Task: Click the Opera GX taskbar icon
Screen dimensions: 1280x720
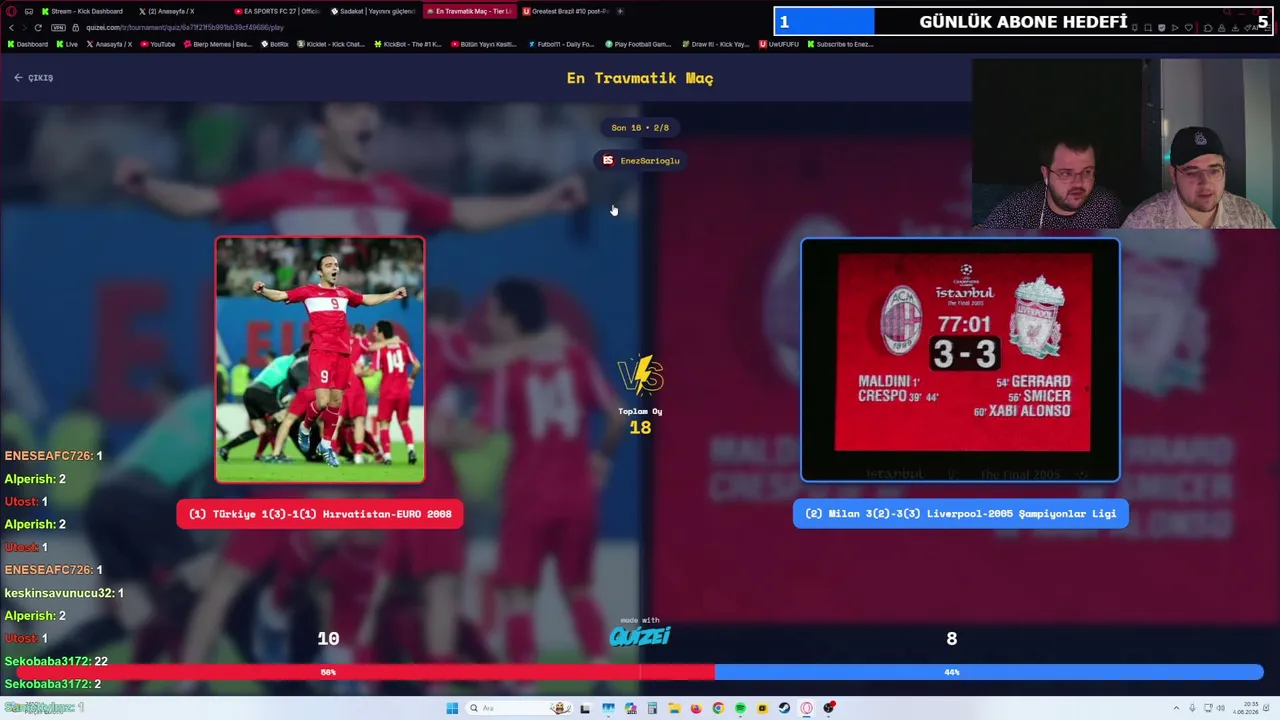Action: pyautogui.click(x=806, y=708)
